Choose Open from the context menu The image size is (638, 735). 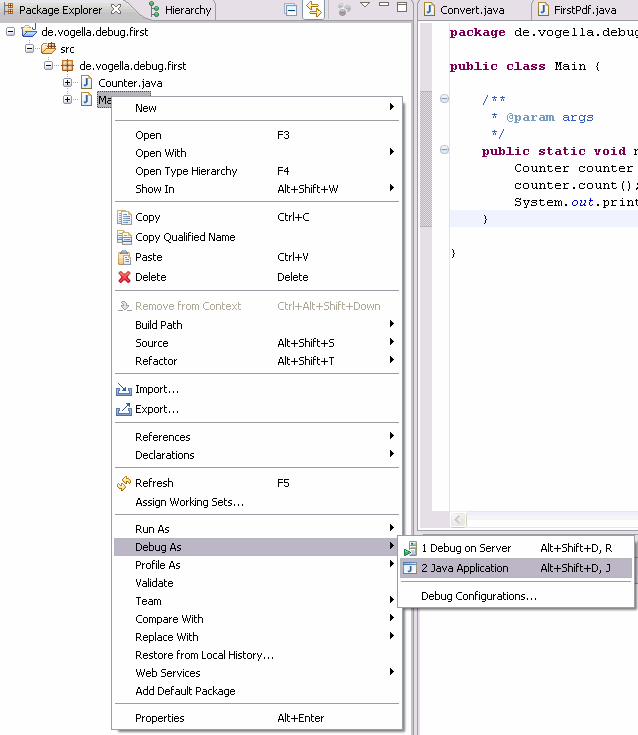point(257,135)
